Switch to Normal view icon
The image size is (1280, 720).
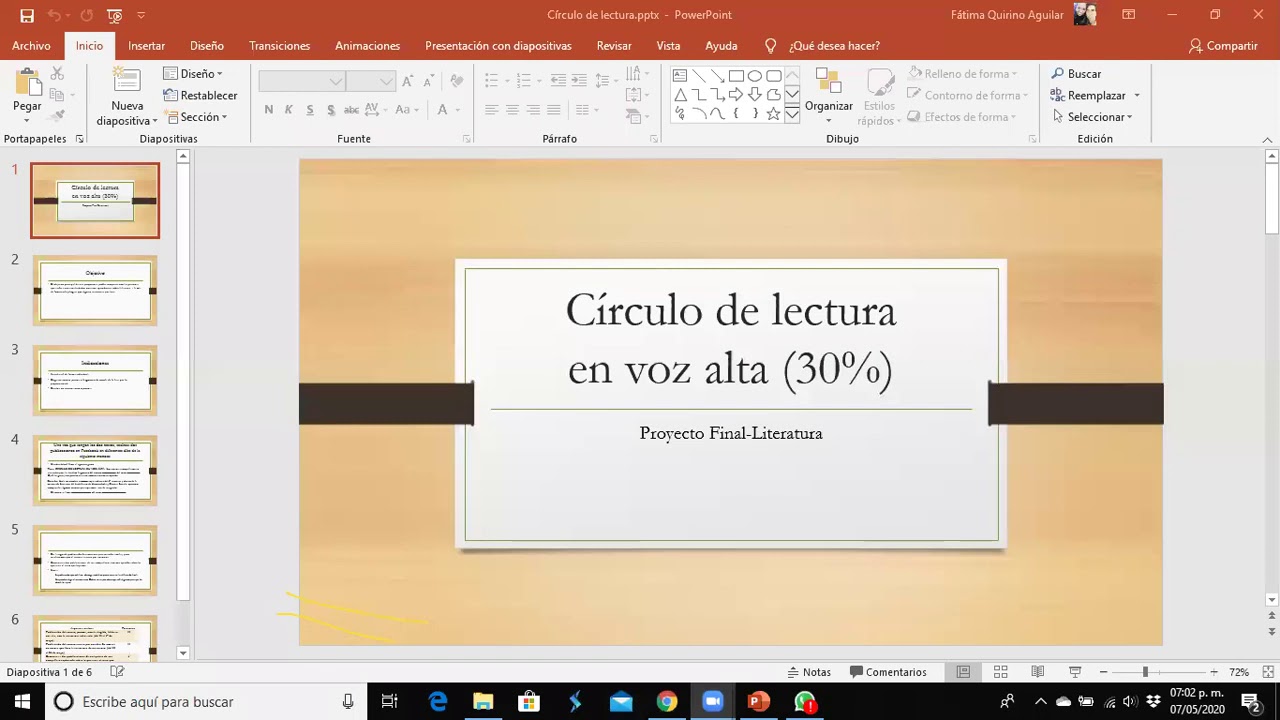pos(963,672)
